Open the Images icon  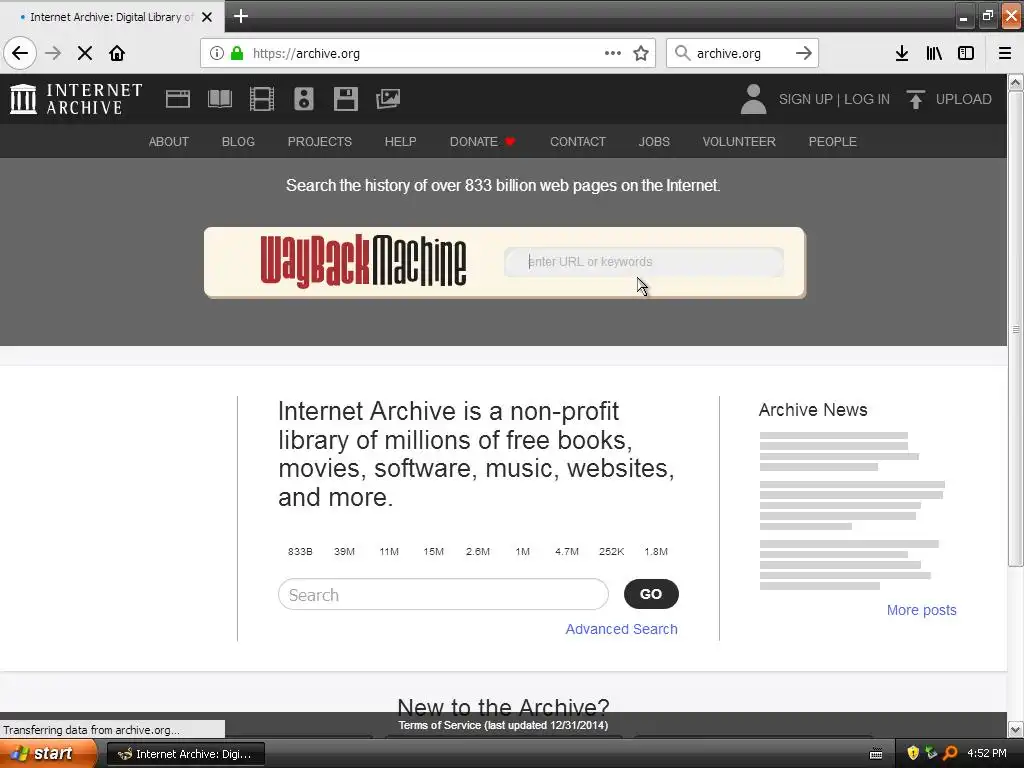point(388,99)
